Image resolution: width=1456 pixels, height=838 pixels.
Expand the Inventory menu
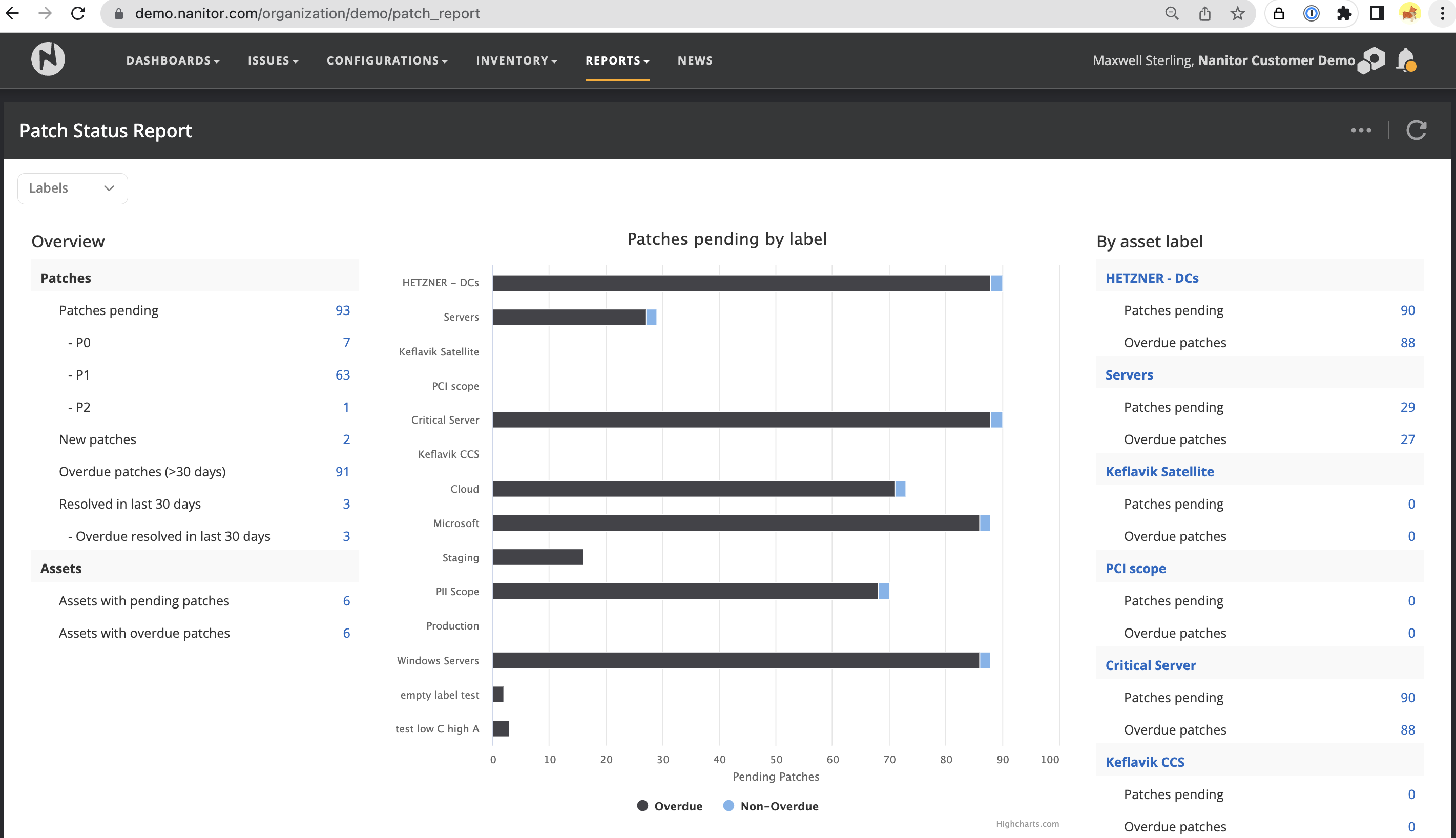tap(516, 60)
